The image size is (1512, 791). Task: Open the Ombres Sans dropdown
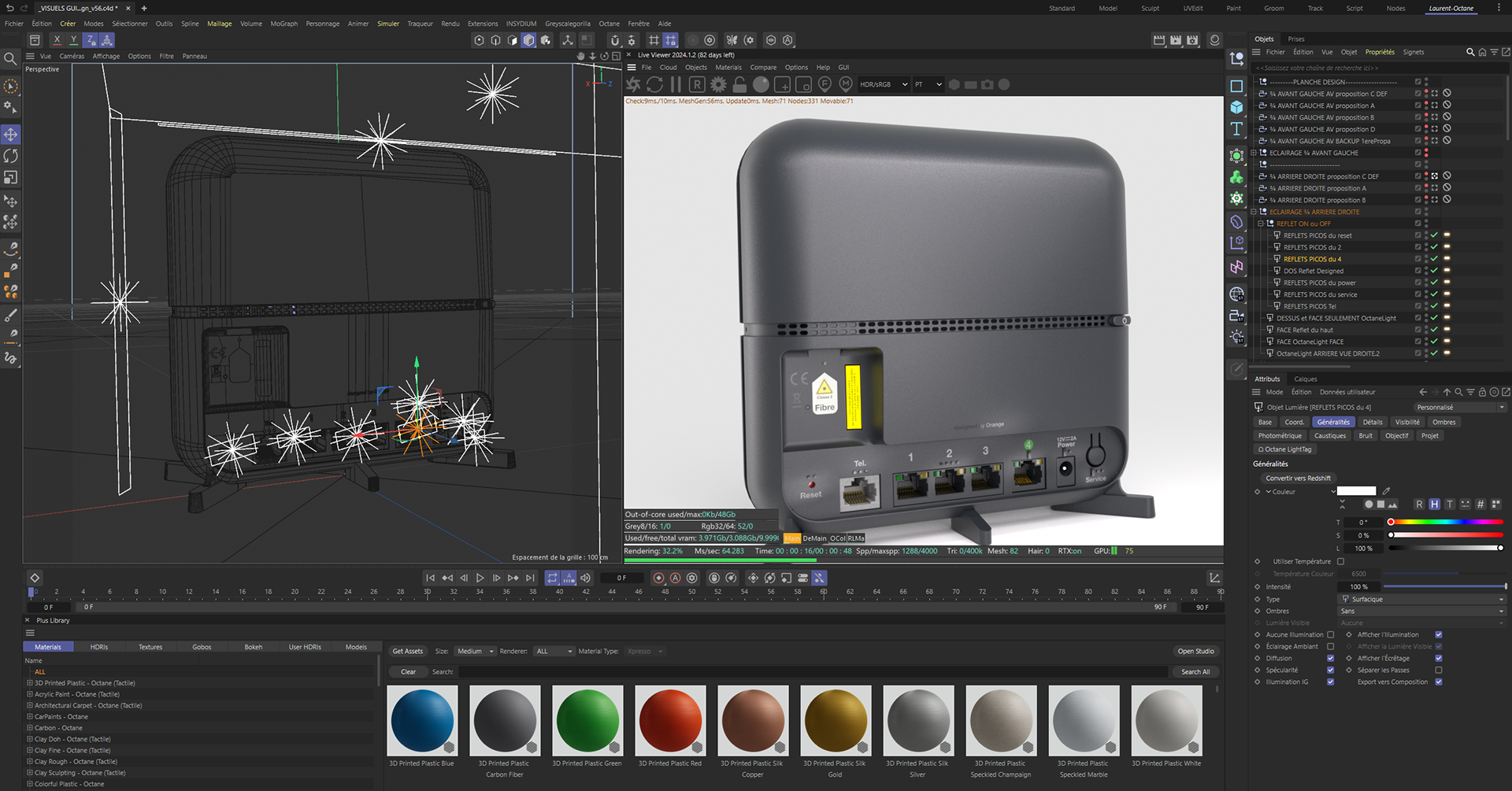click(x=1423, y=611)
